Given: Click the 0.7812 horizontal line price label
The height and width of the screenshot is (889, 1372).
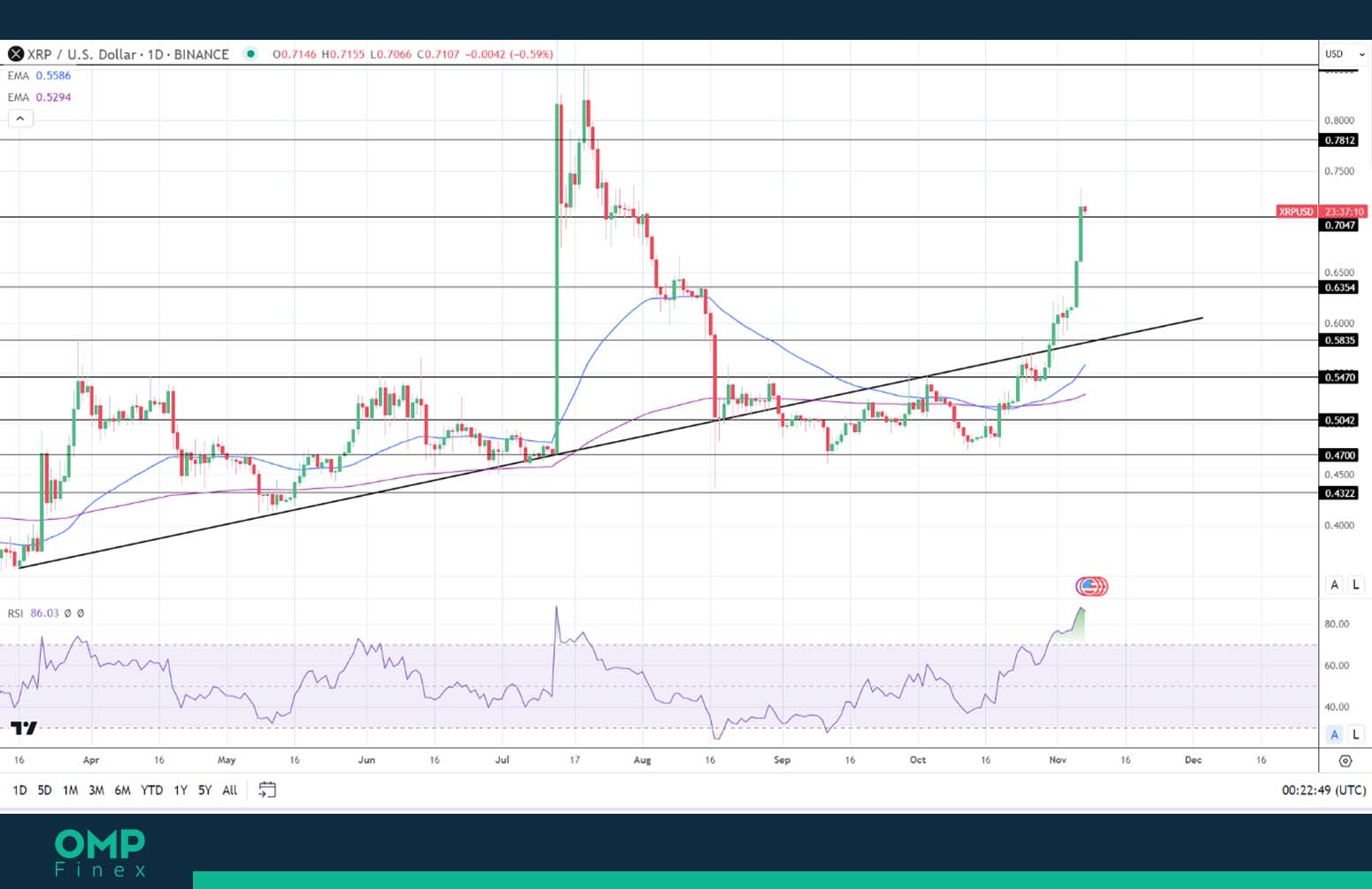Looking at the screenshot, I should tap(1338, 140).
